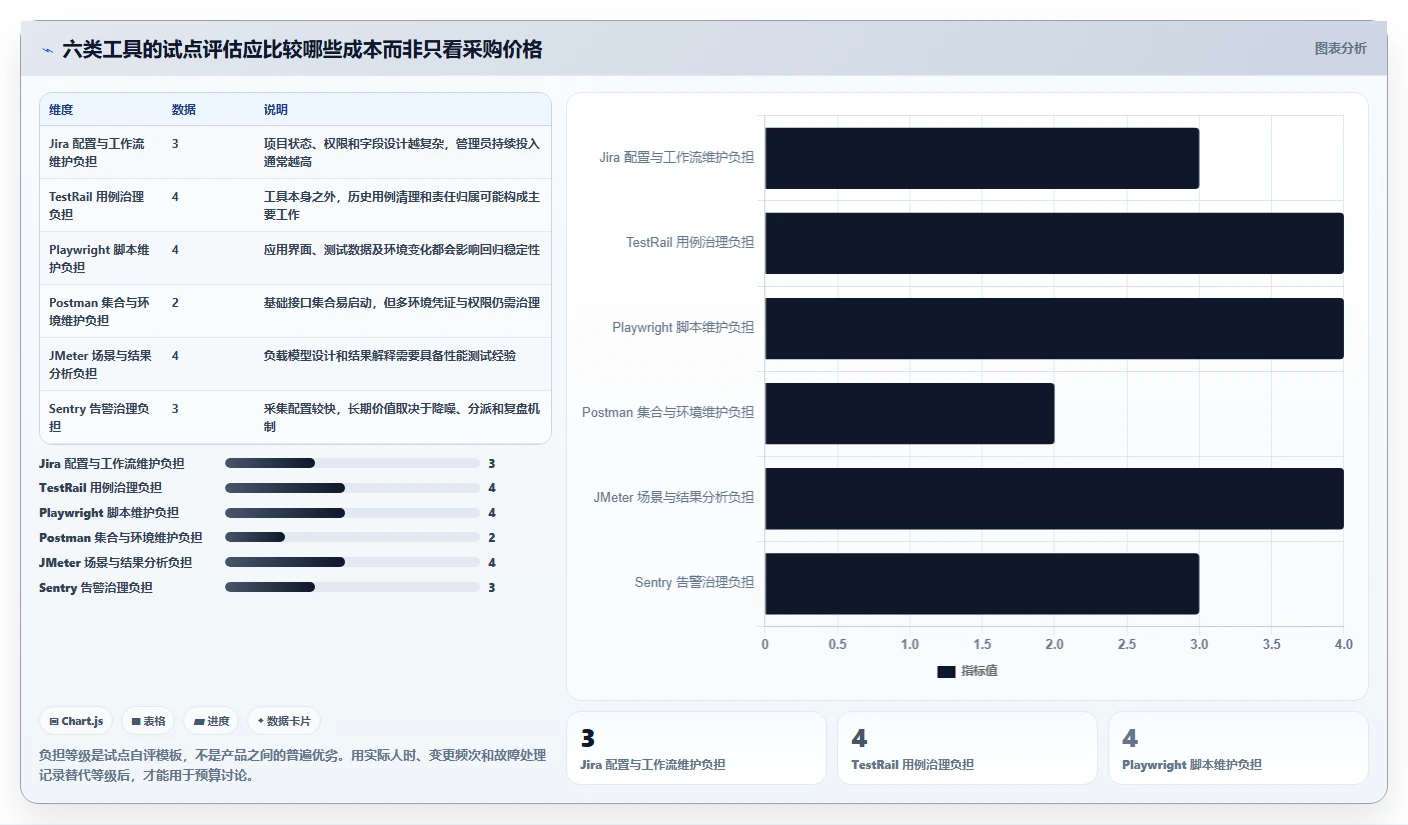Click table cell Playwright 脚本维护负担
Image resolution: width=1408 pixels, height=825 pixels.
coord(100,258)
